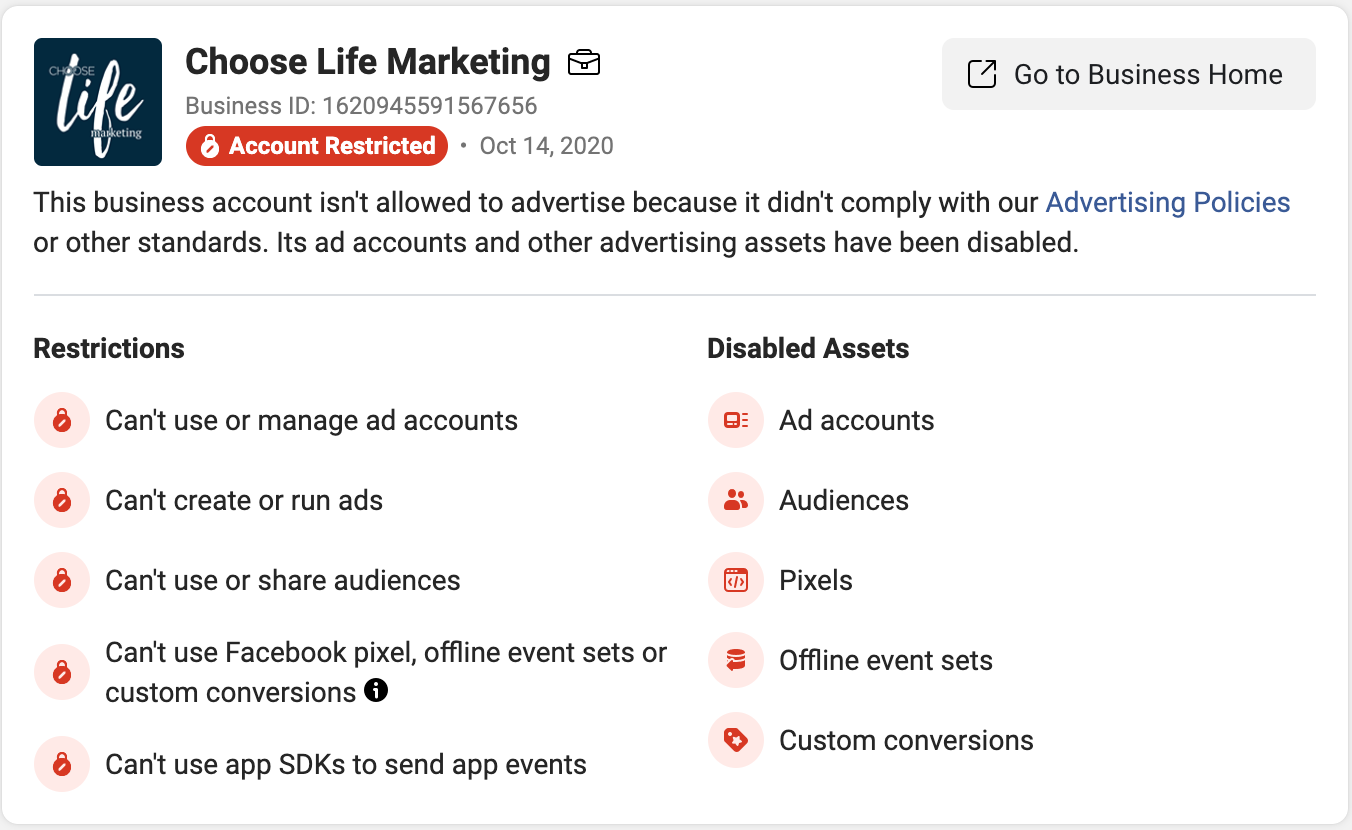Click lock icon beside Can't use or share audiences
1352x830 pixels.
62,580
